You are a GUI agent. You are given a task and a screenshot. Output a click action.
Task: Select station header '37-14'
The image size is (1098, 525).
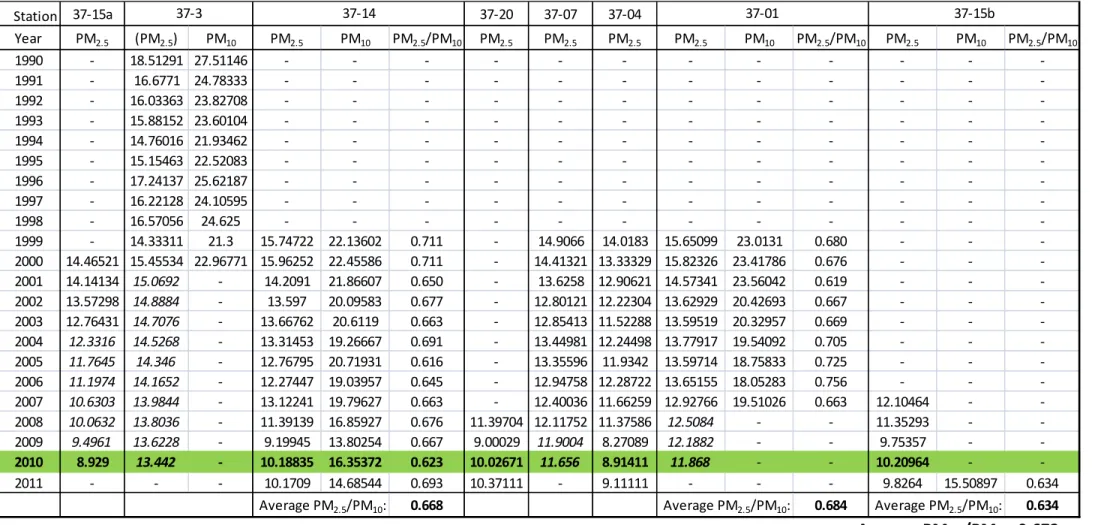358,14
